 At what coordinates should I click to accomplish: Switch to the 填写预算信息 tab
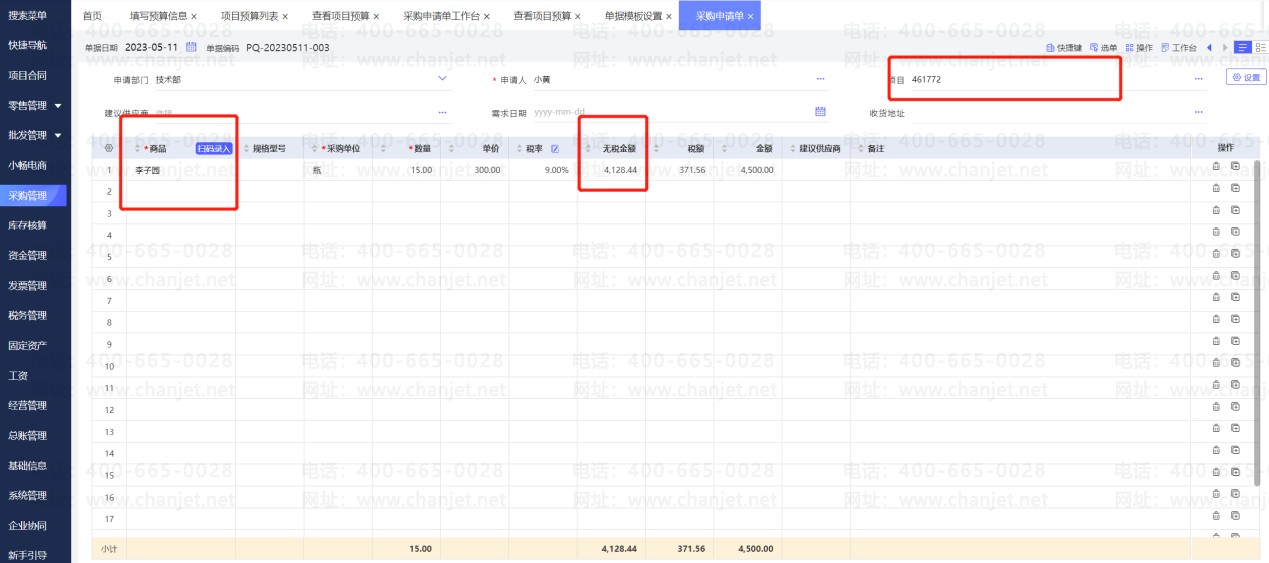tap(158, 16)
